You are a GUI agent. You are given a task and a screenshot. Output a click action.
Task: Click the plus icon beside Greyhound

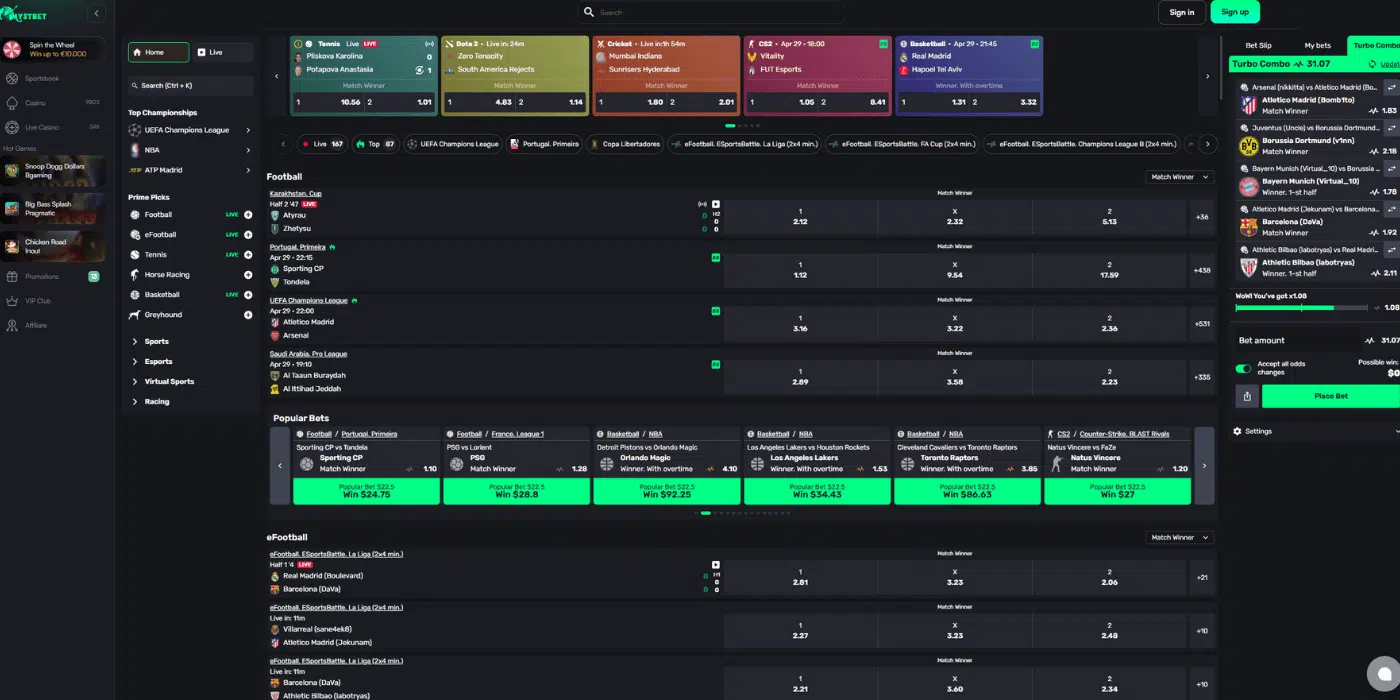pos(248,315)
